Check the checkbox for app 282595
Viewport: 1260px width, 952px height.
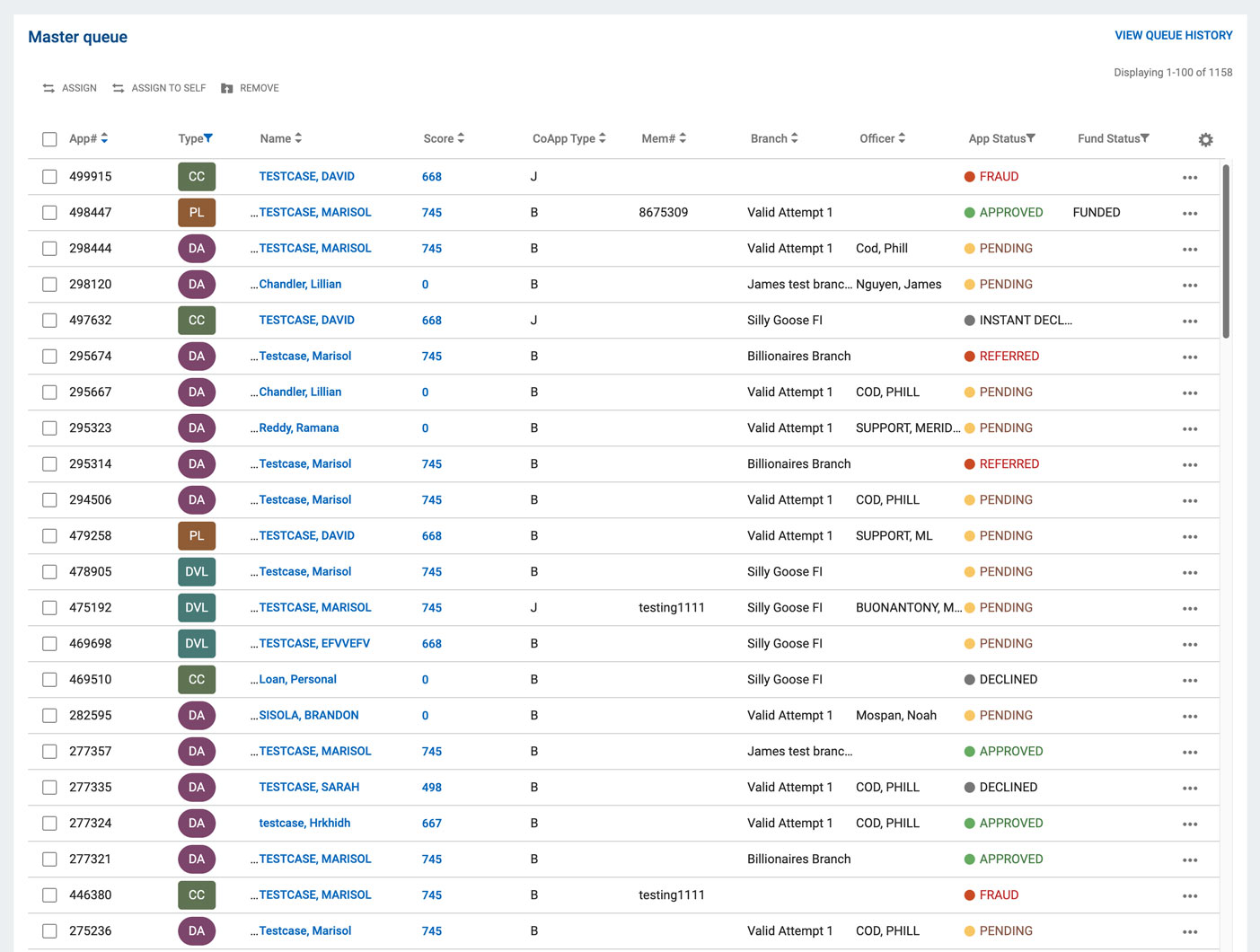(x=49, y=715)
